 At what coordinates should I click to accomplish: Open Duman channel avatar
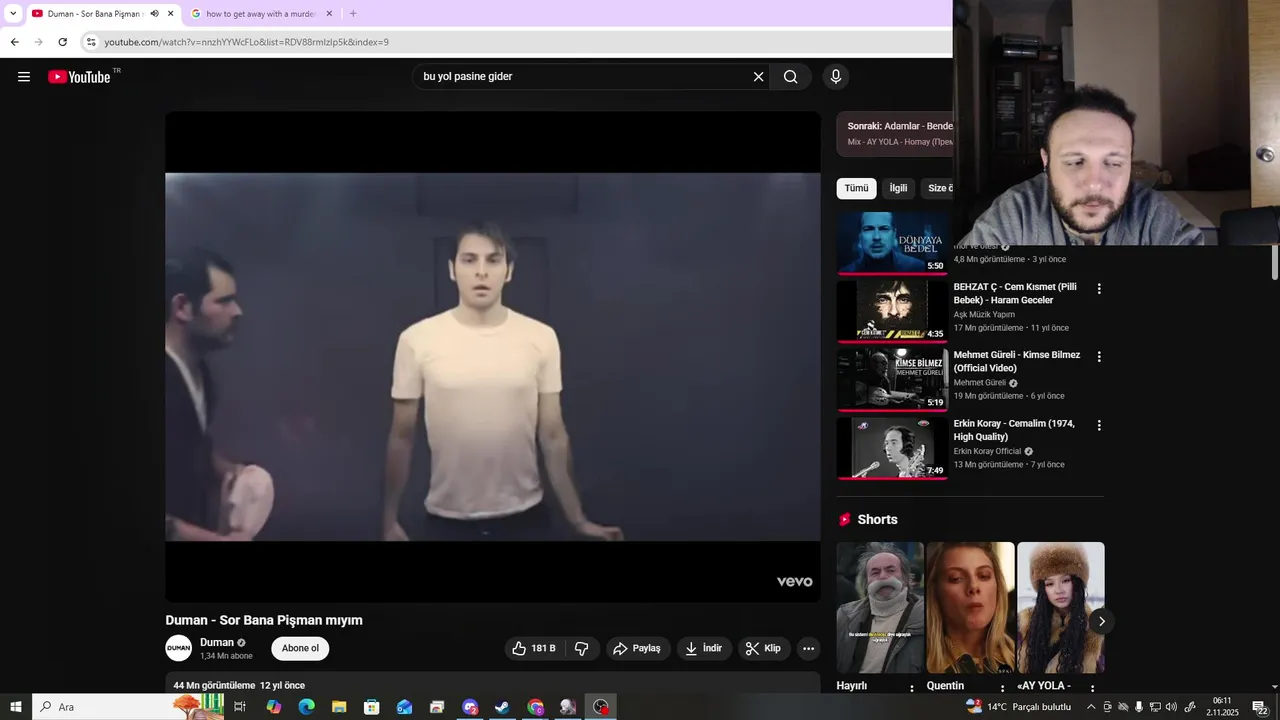coord(178,648)
